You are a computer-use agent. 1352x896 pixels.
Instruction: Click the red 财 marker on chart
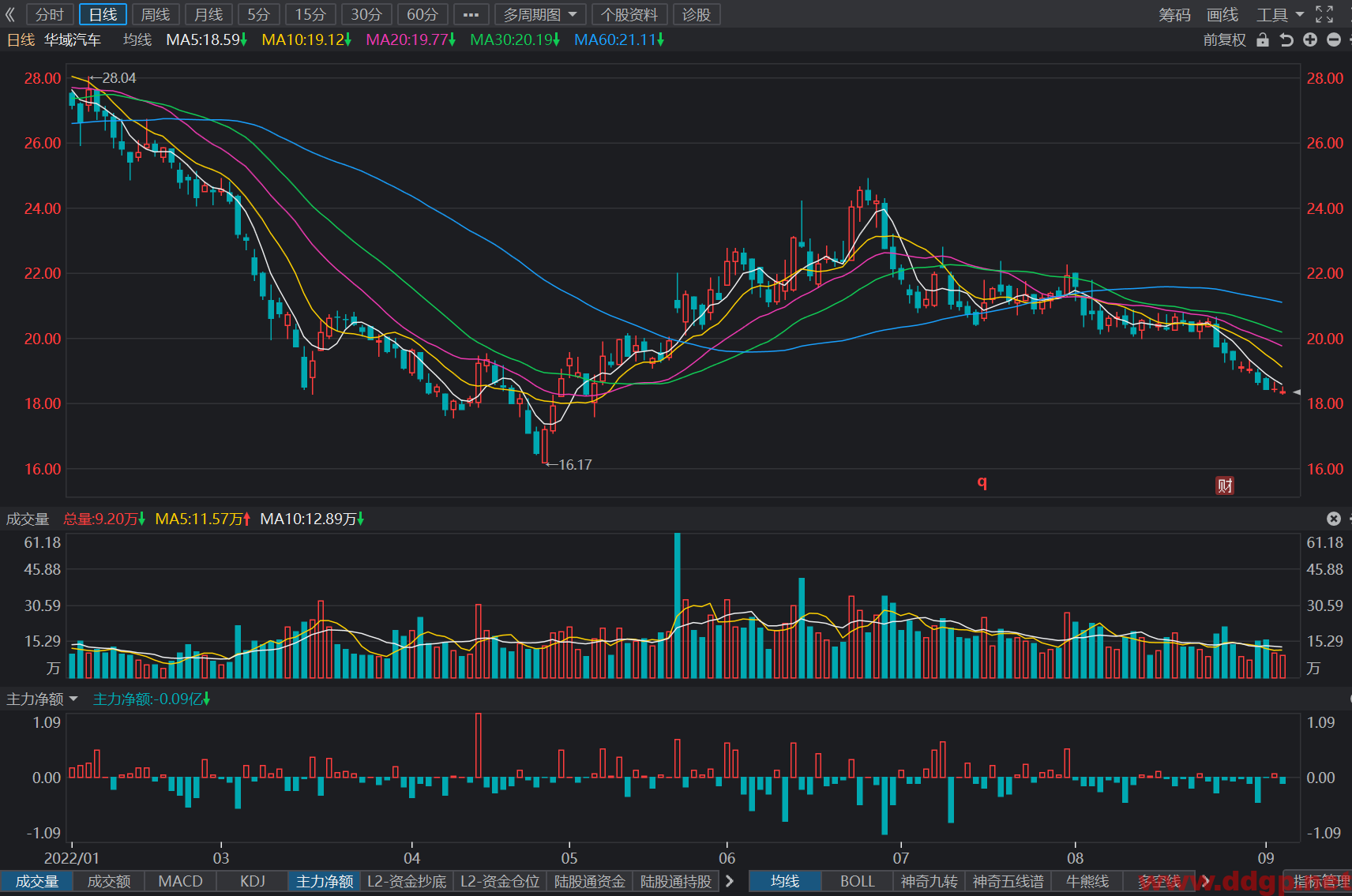pos(1224,485)
